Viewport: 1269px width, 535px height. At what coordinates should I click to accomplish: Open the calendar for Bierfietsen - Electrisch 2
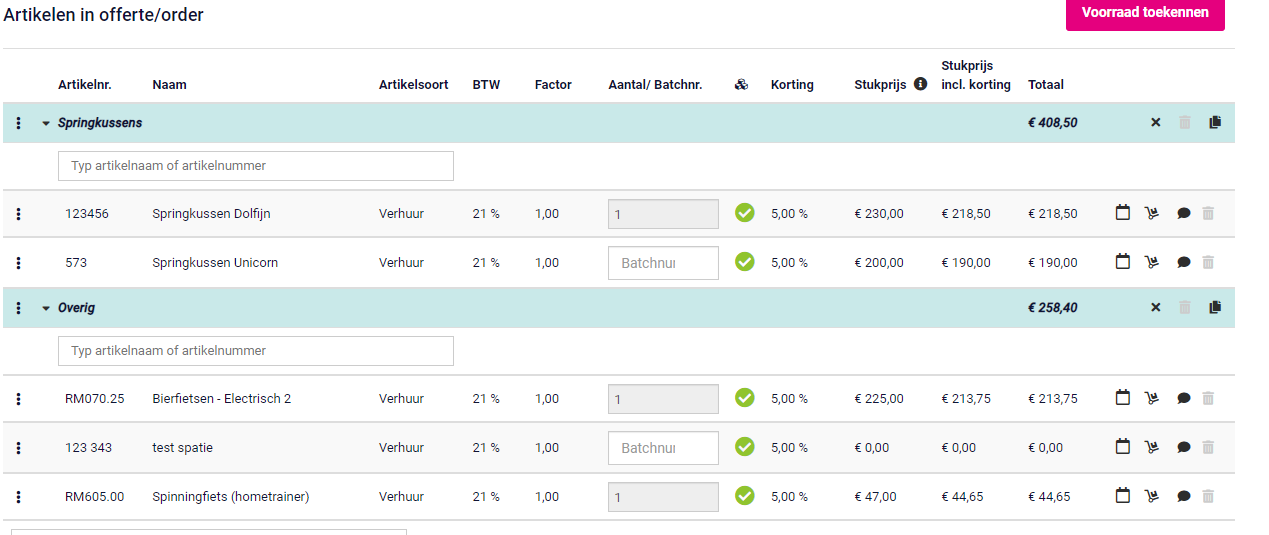(x=1123, y=398)
